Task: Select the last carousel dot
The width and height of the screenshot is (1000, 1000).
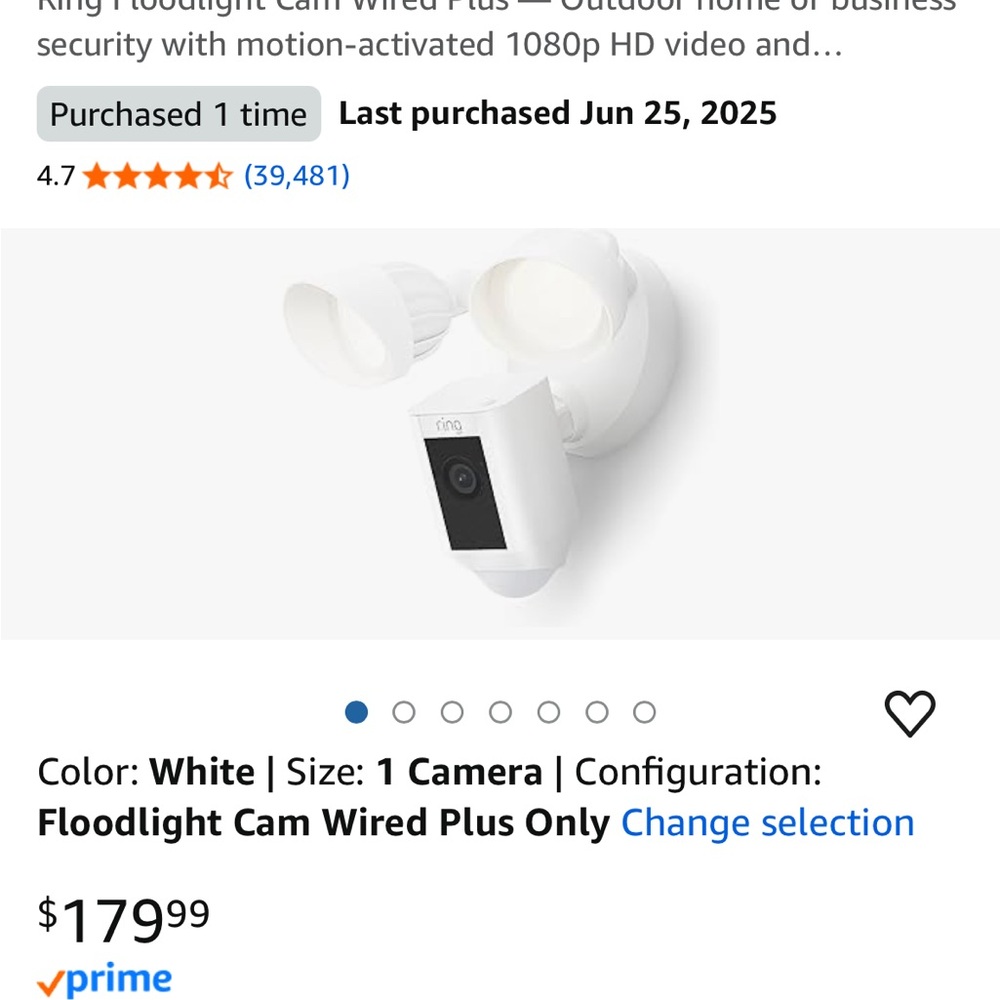Action: 644,712
